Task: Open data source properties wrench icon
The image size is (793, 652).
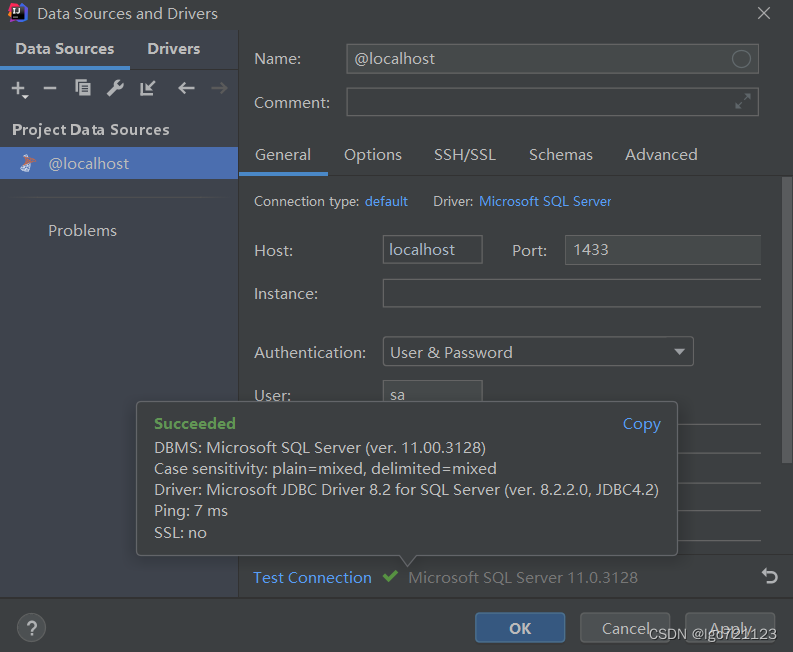Action: [115, 88]
